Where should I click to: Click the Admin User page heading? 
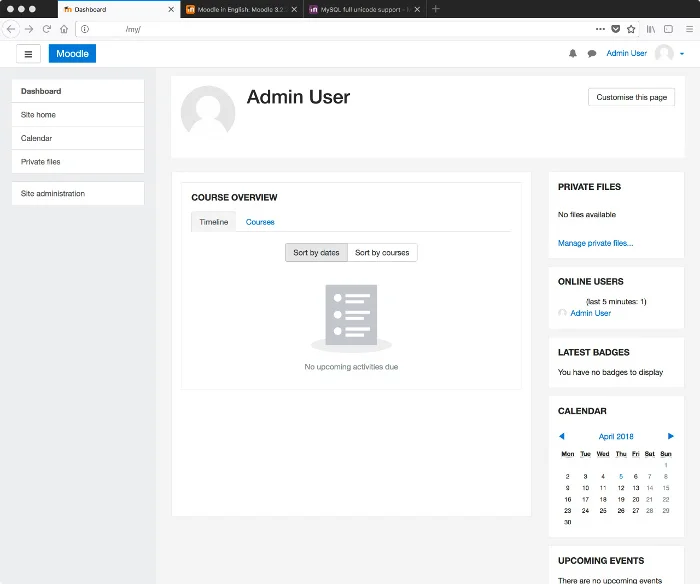pos(298,97)
